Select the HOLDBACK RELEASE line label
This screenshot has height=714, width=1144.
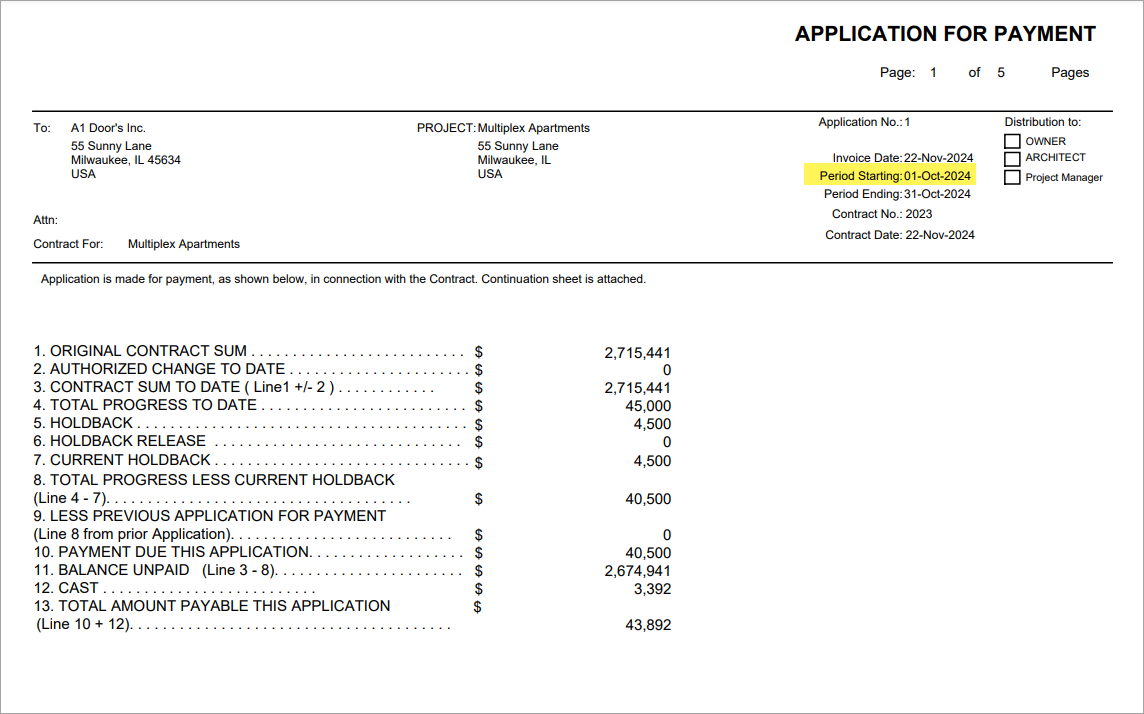tap(120, 441)
